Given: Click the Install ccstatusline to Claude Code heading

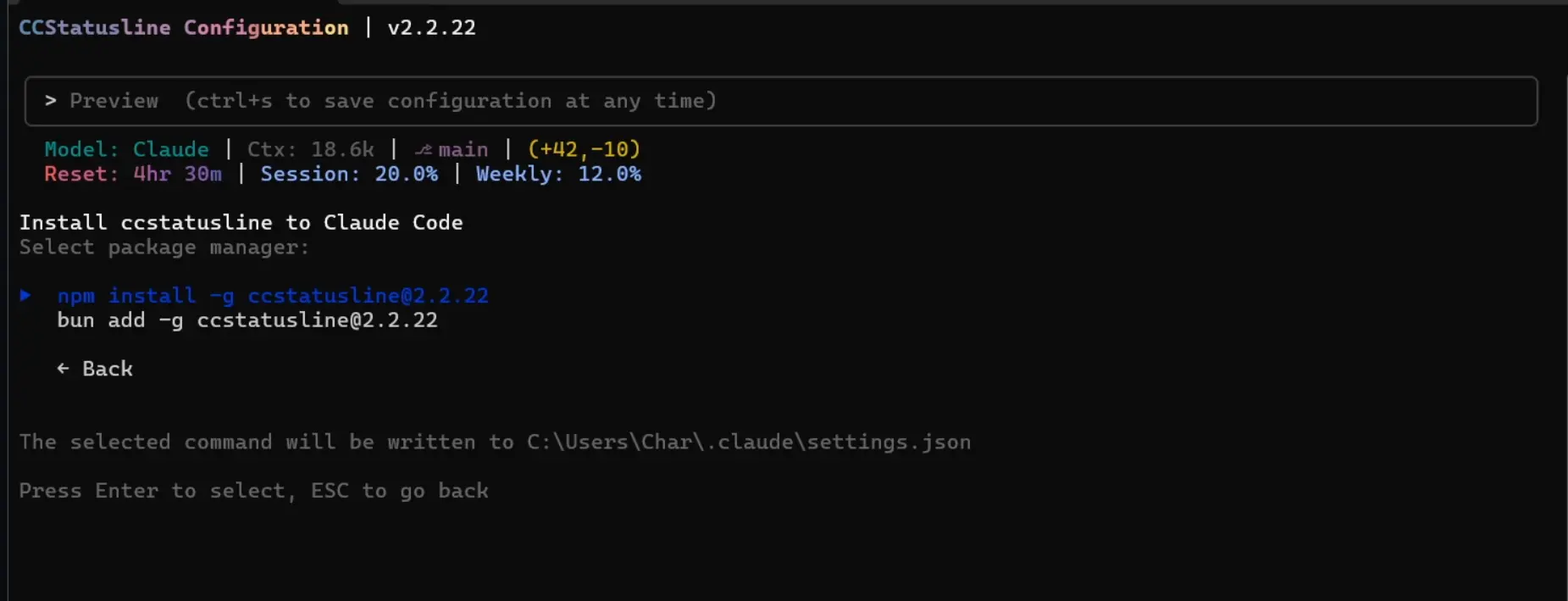Looking at the screenshot, I should click(x=241, y=223).
